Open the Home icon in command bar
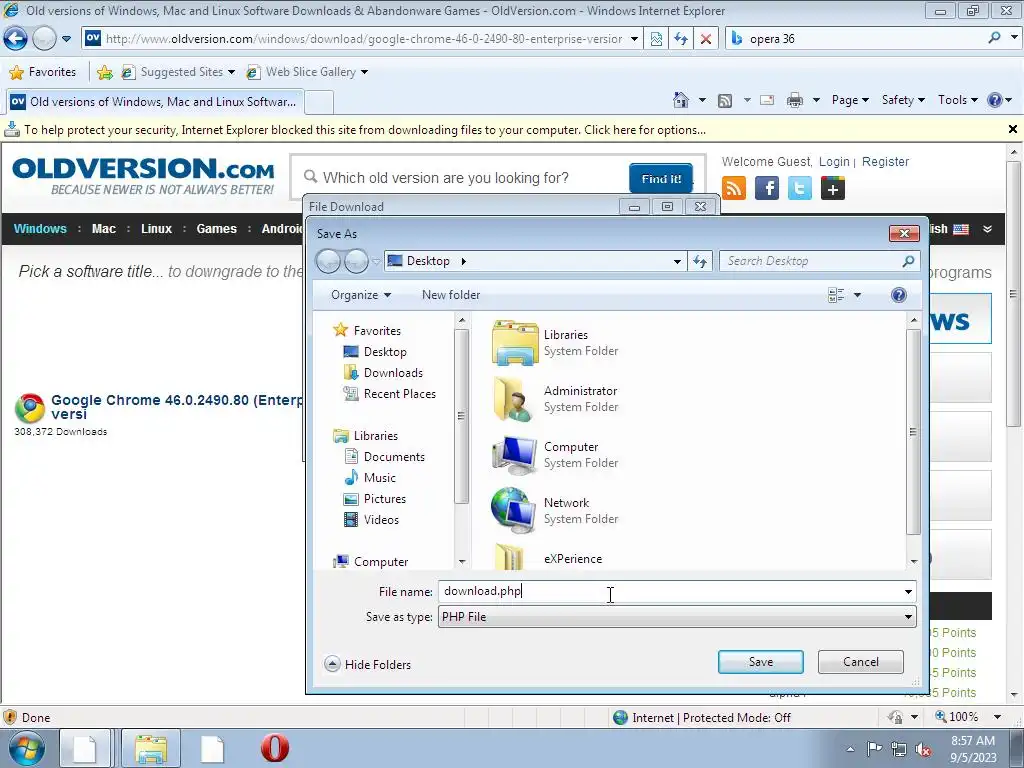Viewport: 1024px width, 768px height. [x=680, y=100]
